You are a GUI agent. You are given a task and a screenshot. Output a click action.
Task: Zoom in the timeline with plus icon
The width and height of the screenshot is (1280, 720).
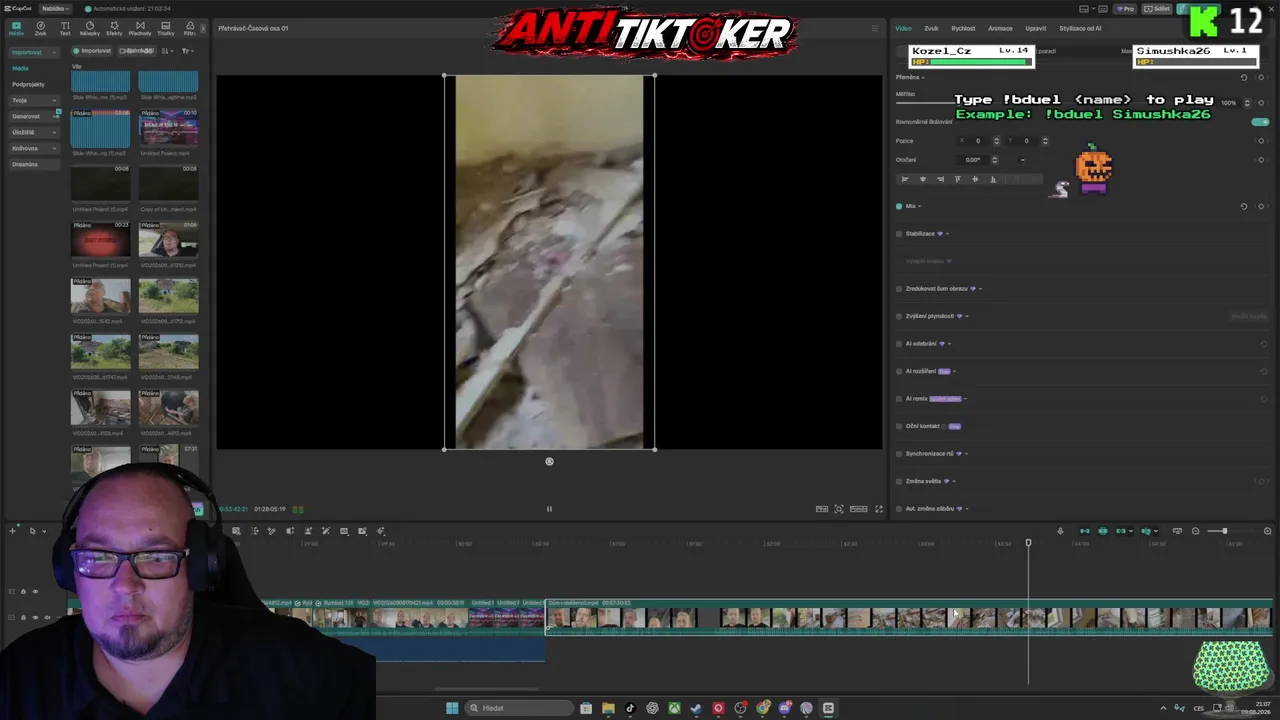coord(1267,531)
